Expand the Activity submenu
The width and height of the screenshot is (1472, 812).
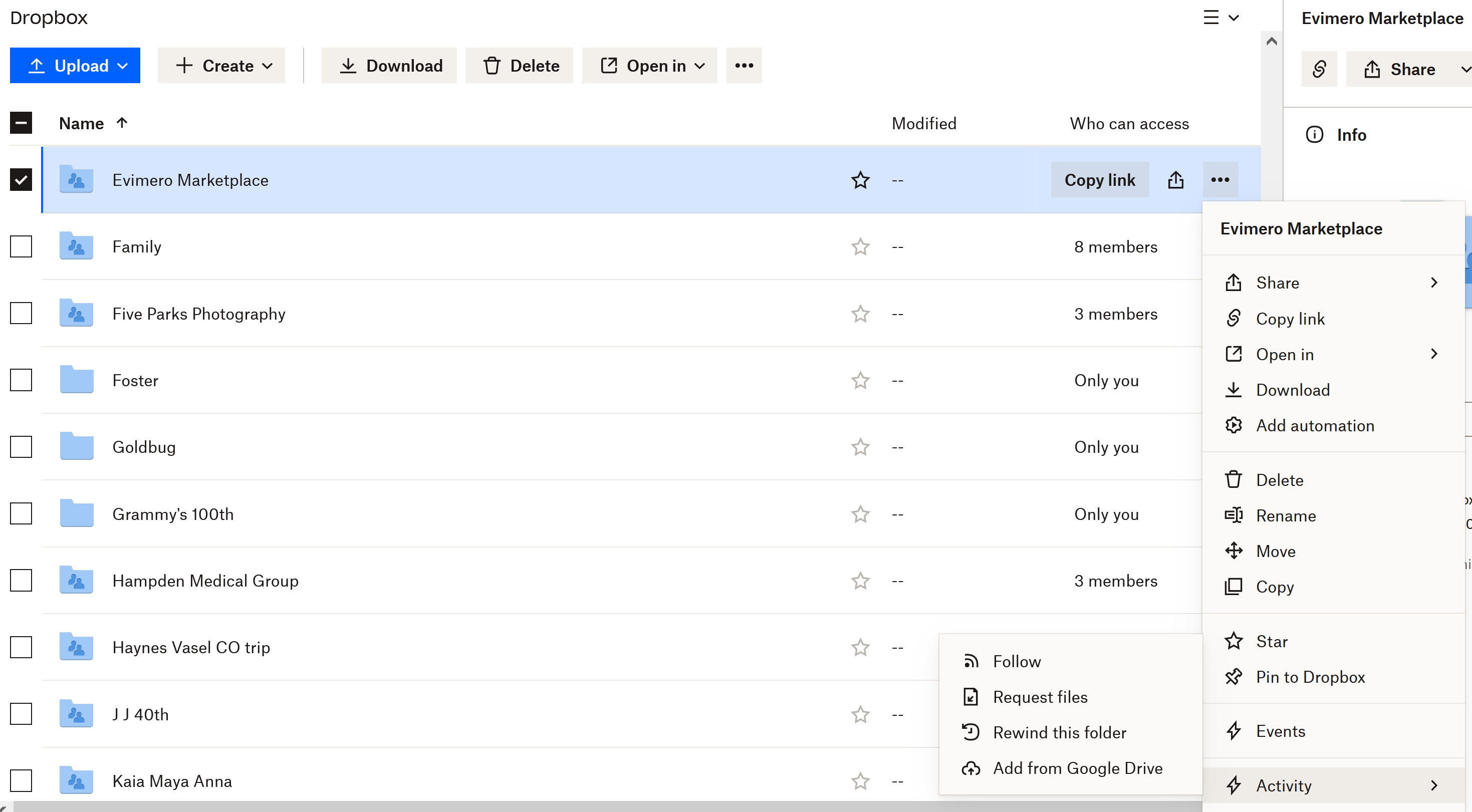[x=1333, y=785]
